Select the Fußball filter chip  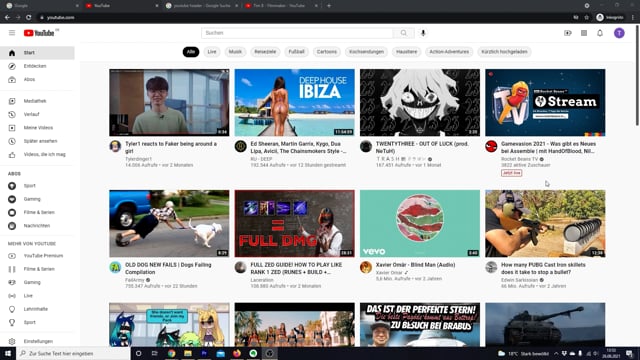pyautogui.click(x=297, y=52)
